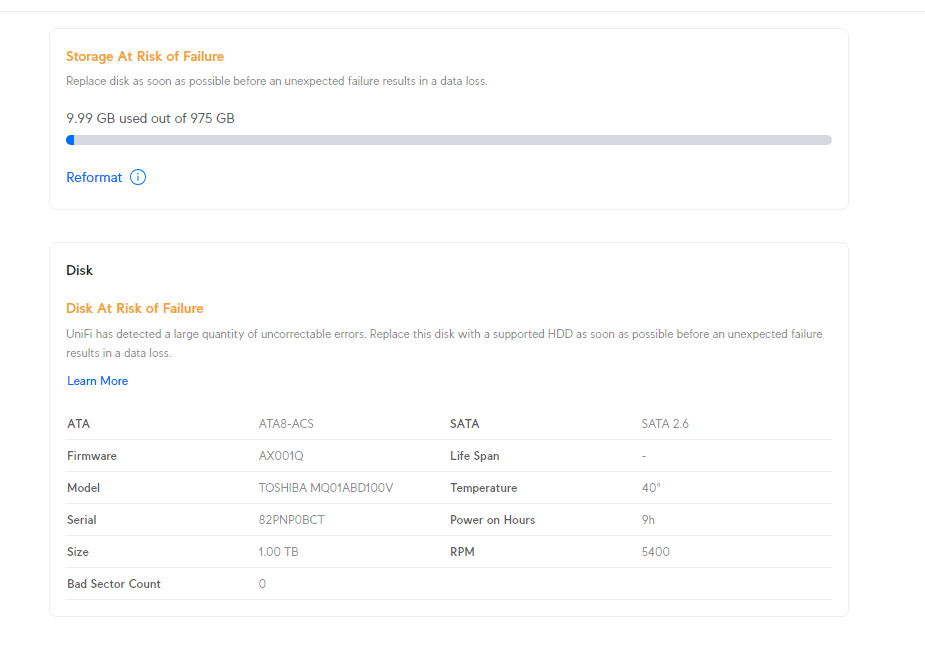Click the firmware value AX001Q
This screenshot has width=925, height=657.
[x=280, y=456]
